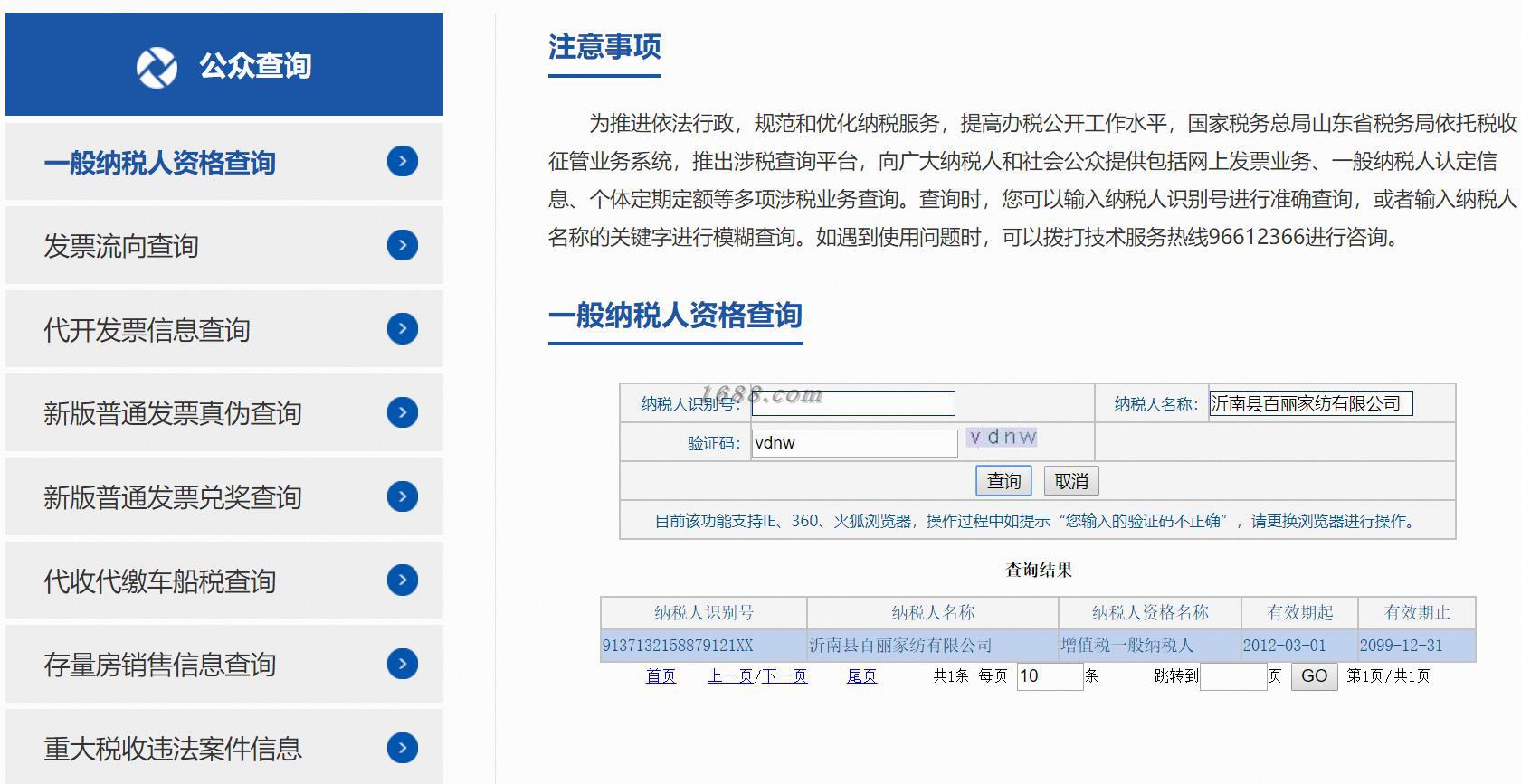The height and width of the screenshot is (784, 1521).
Task: Click arrow icon beside 发票流向查询
Action: [x=403, y=245]
